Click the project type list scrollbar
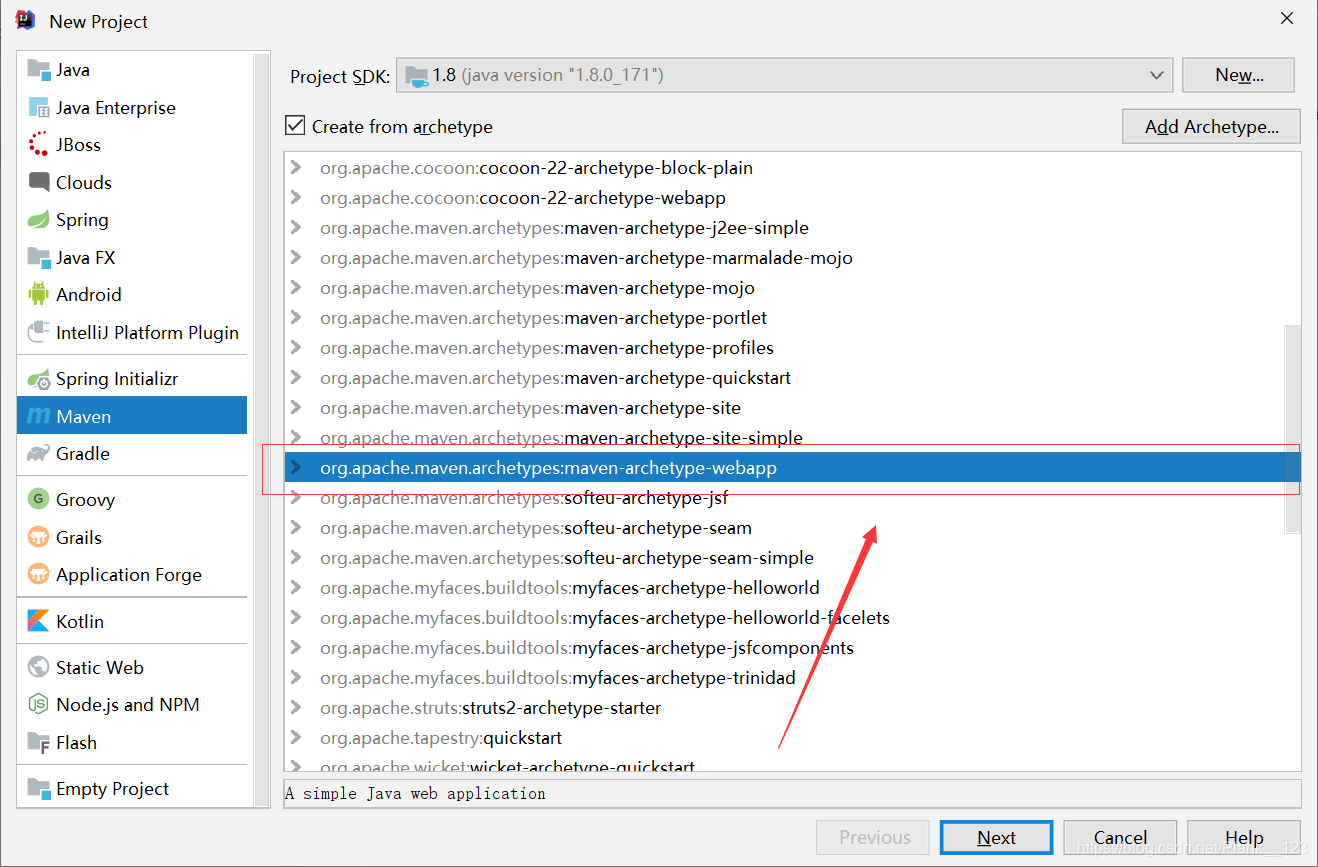This screenshot has height=867, width=1318. click(x=262, y=428)
